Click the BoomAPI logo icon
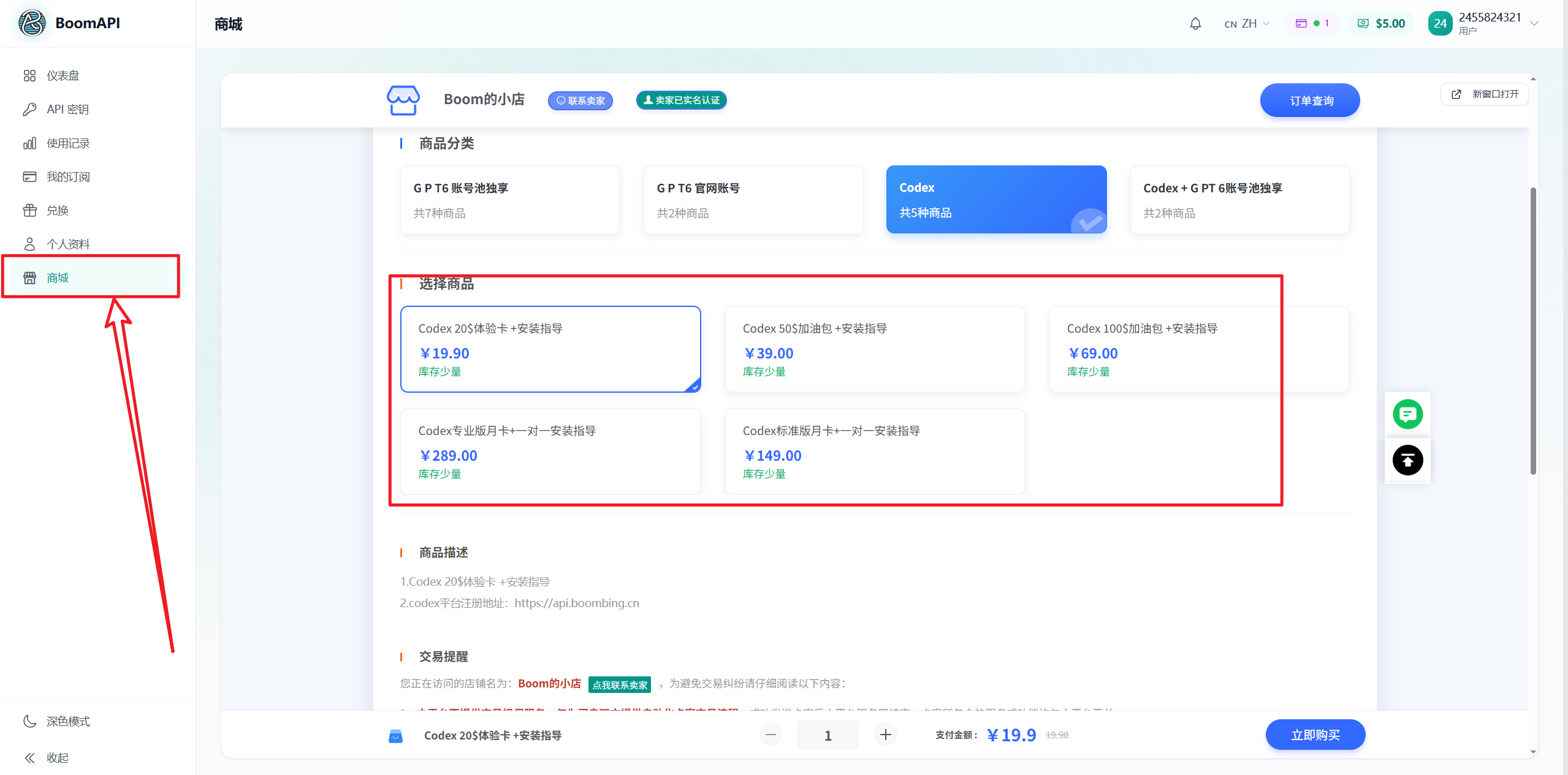 coord(32,23)
